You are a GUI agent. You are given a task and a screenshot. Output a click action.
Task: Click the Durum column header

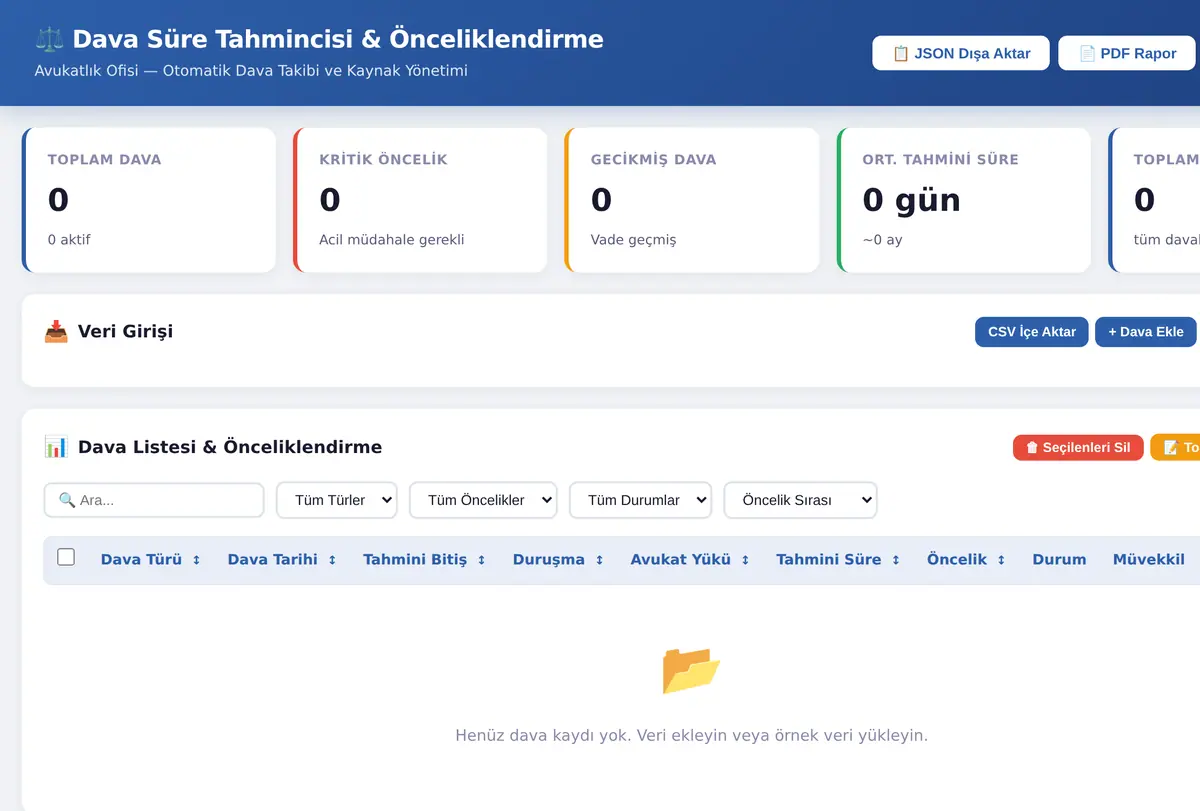(1059, 560)
